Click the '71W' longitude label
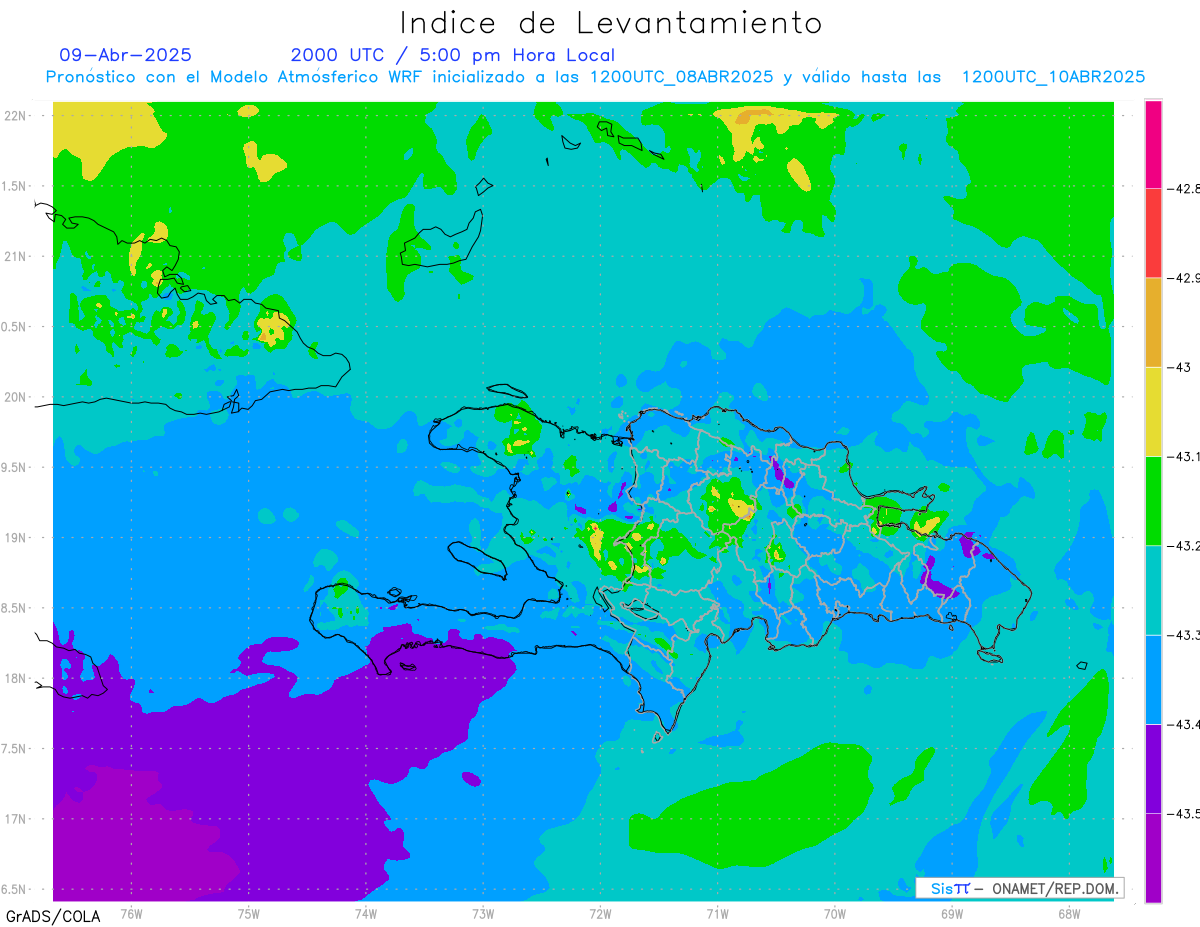Screen dimensions: 1200x927 (x=717, y=913)
